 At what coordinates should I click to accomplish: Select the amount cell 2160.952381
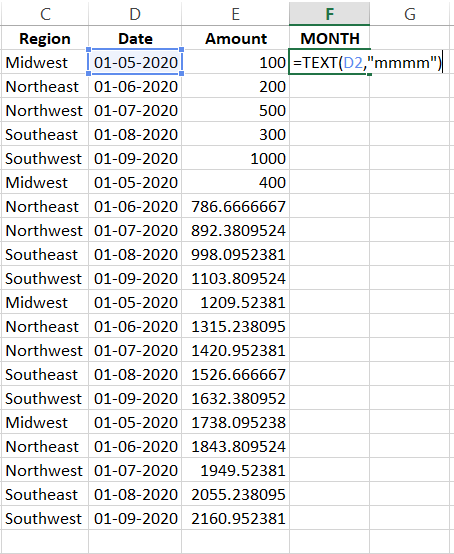235,519
